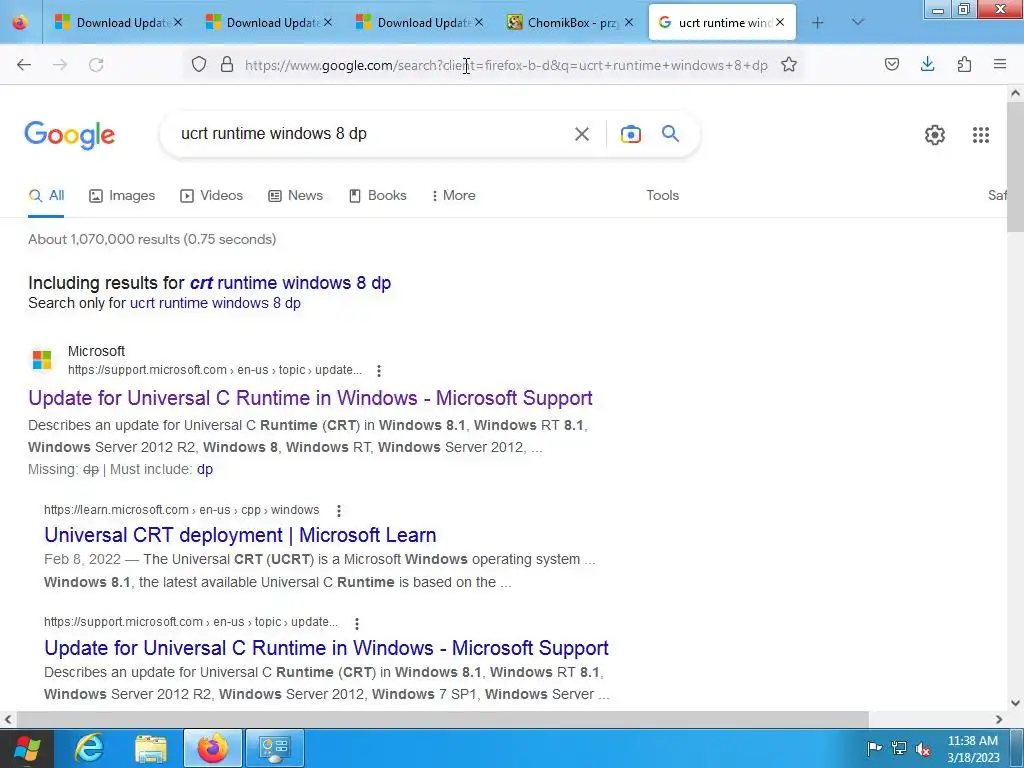
Task: Select the Videos search filter
Action: [x=211, y=195]
